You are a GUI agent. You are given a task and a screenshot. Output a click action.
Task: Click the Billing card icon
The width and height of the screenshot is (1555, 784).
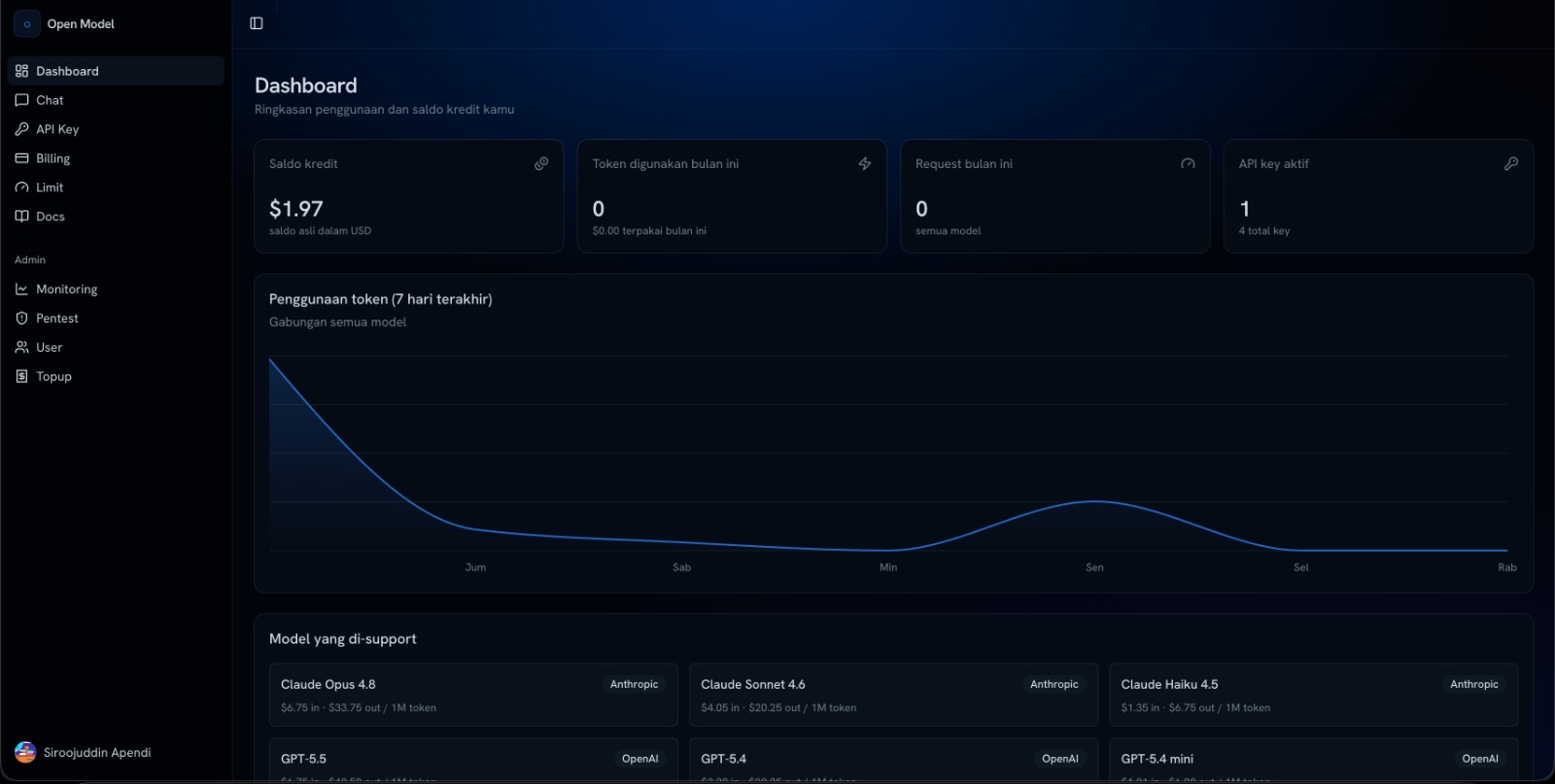(x=21, y=158)
